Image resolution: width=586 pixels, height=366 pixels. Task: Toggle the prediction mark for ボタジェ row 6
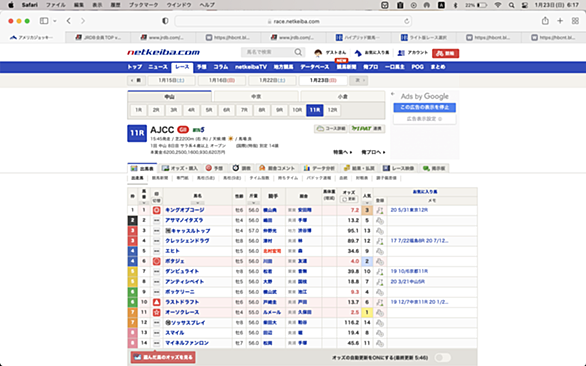156,261
